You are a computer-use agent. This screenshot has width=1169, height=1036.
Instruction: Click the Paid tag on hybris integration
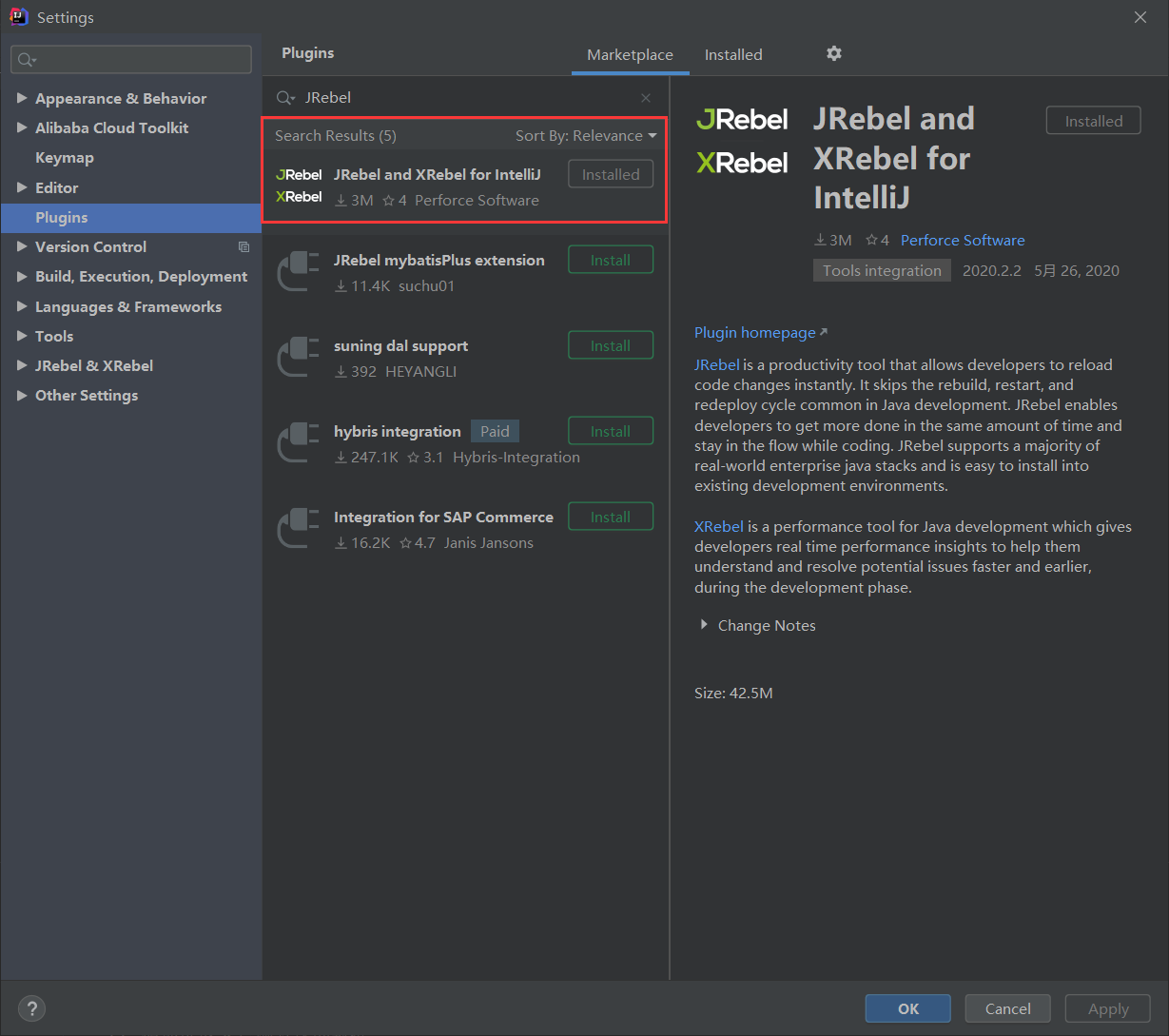point(495,431)
